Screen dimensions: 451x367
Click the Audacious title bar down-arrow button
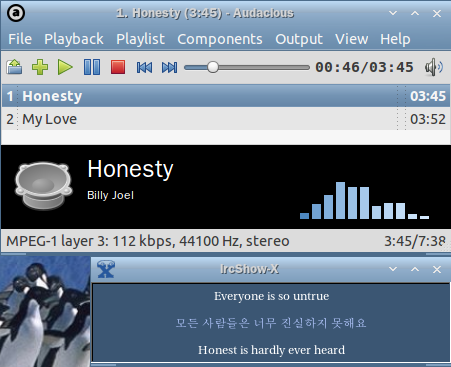[393, 13]
